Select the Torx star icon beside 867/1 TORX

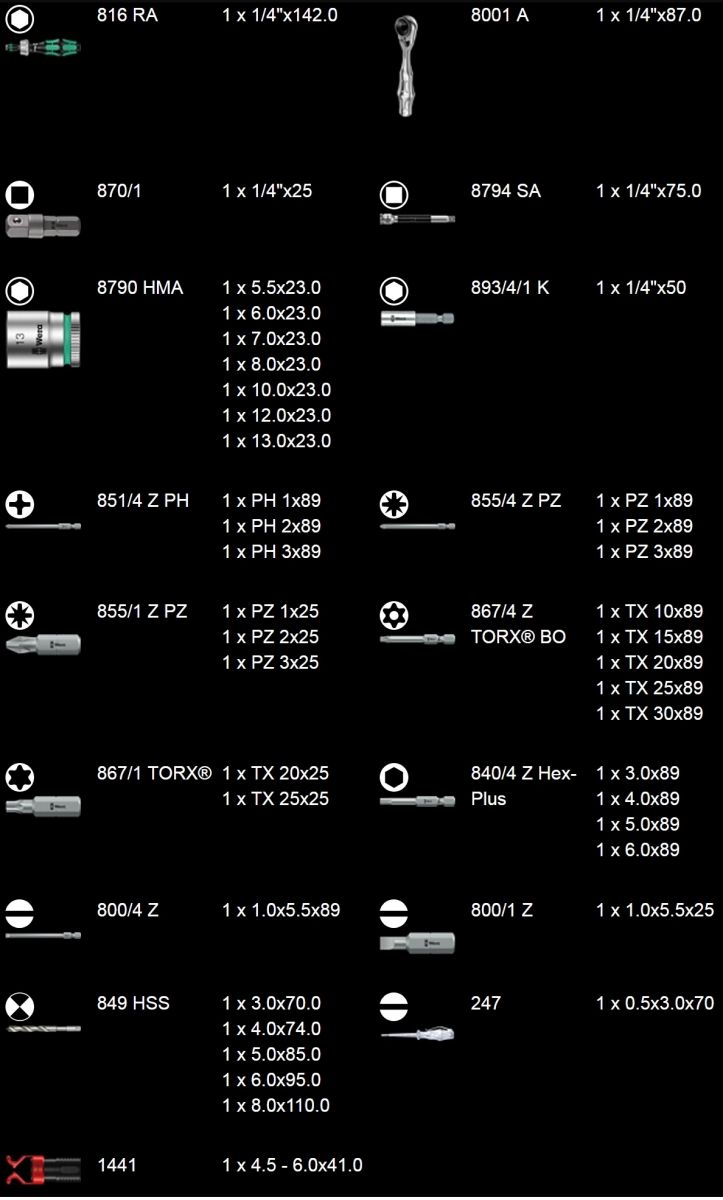click(x=20, y=777)
